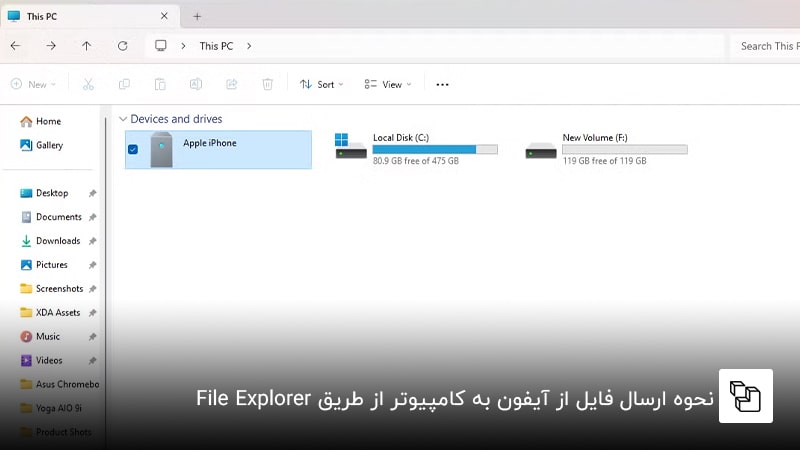Screen dimensions: 800x450
Task: Click the sidebar vertical scrollbar
Action: (x=106, y=283)
